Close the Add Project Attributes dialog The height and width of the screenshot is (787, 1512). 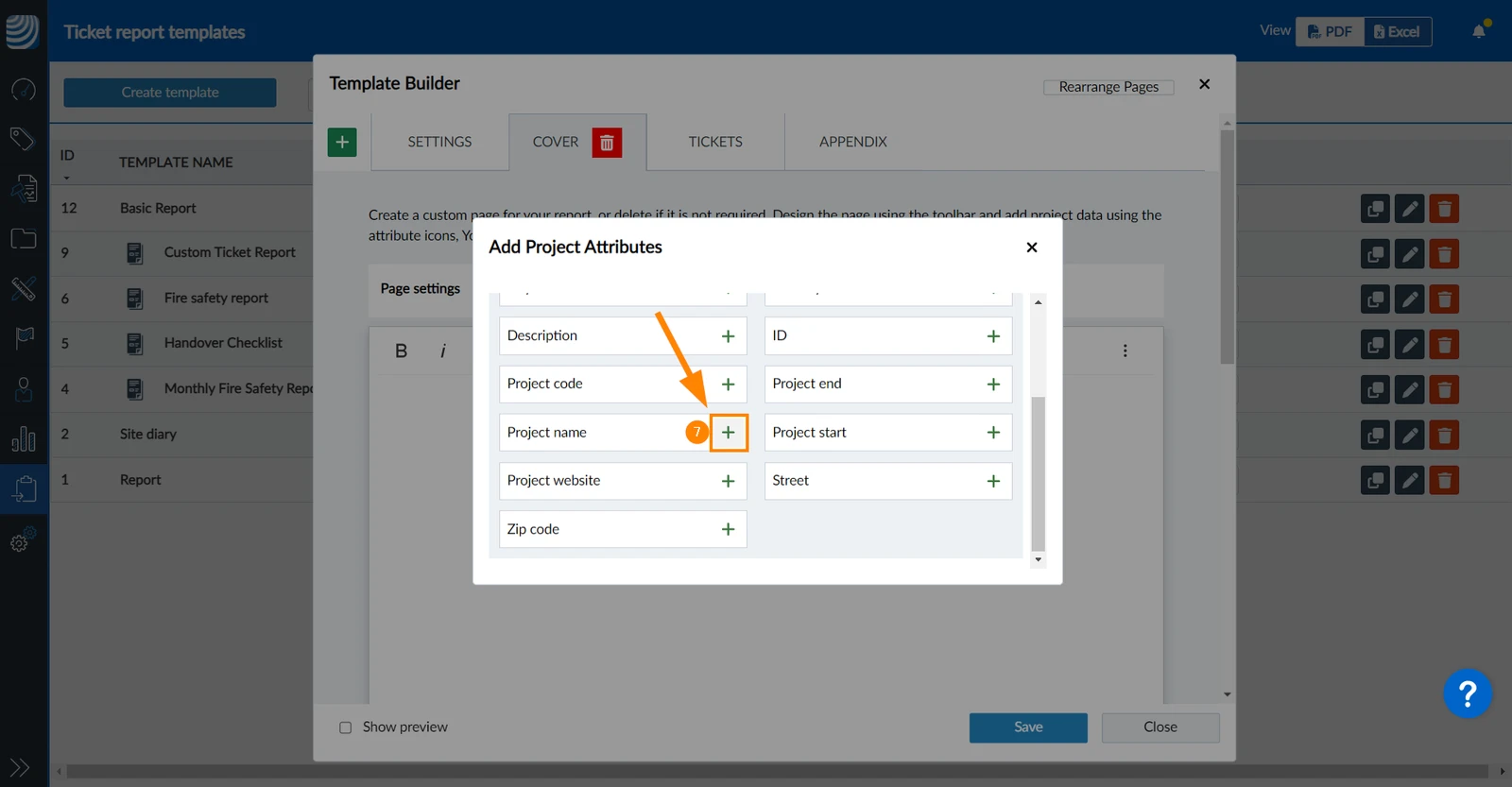tap(1032, 248)
